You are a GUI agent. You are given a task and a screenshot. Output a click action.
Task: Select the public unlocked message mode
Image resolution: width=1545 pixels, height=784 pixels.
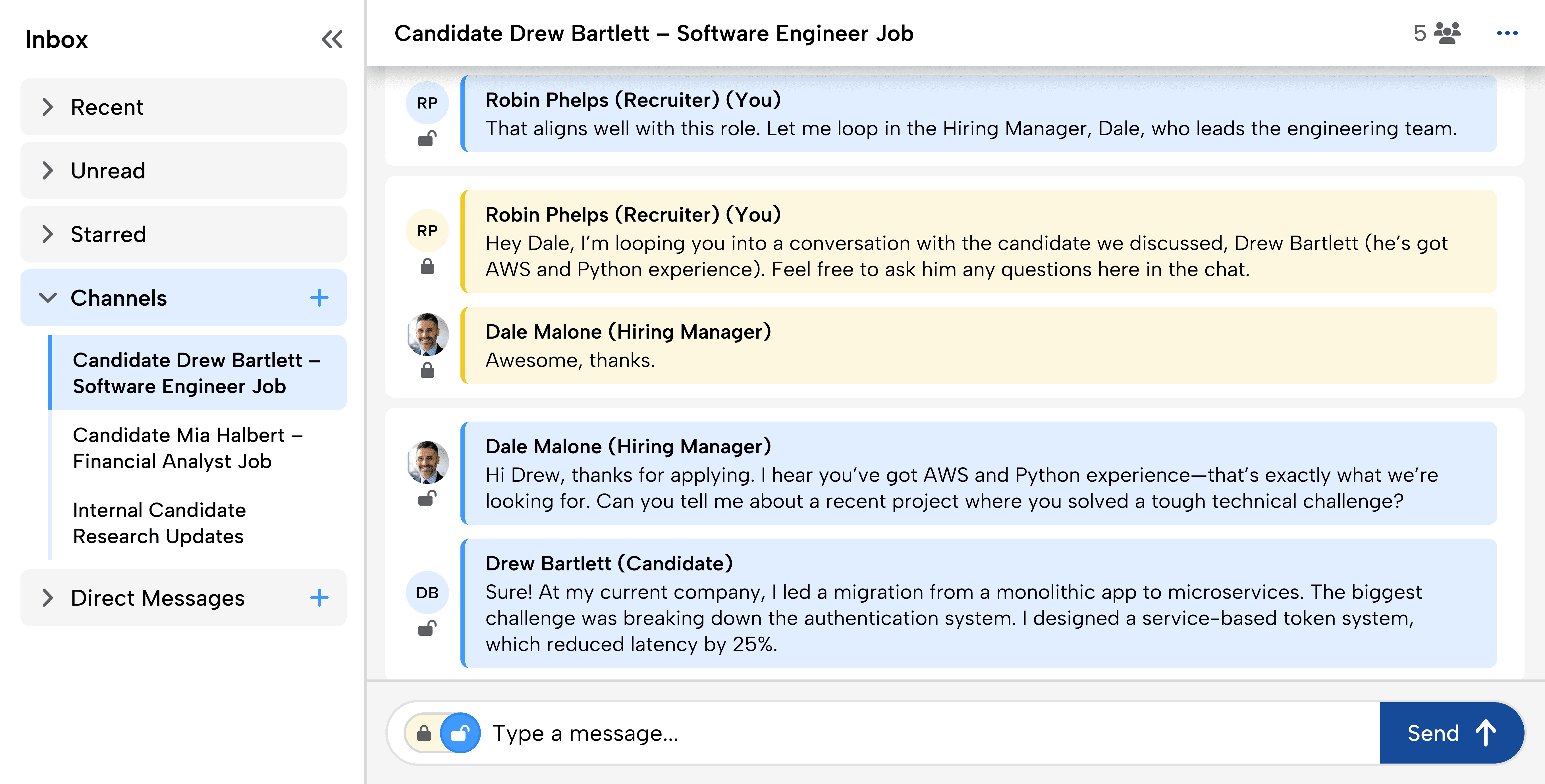pos(460,733)
